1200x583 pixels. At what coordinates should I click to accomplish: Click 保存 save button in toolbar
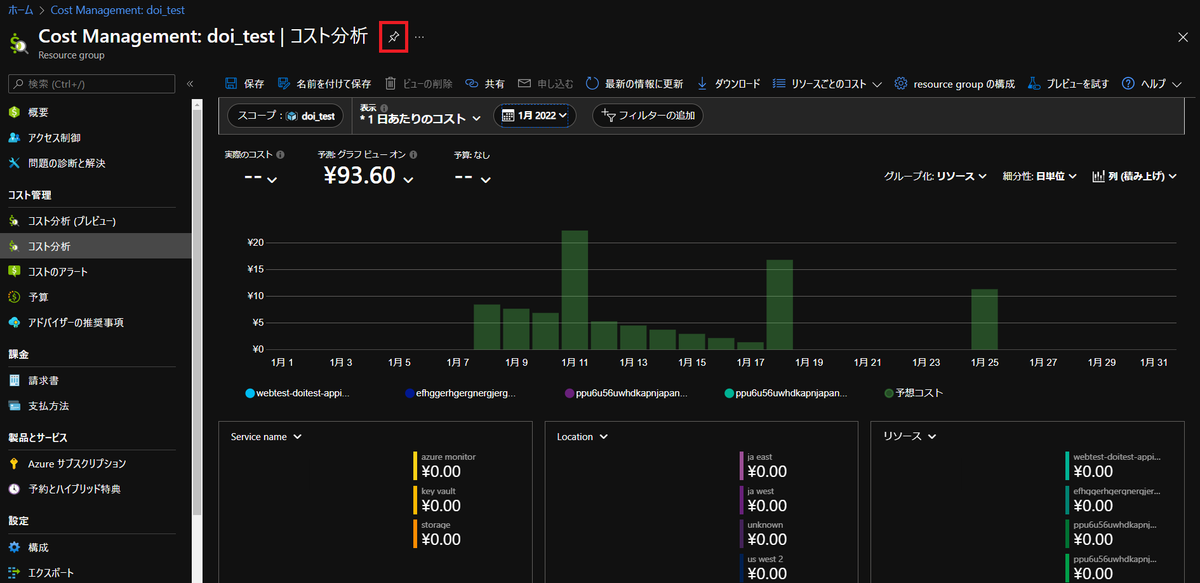coord(245,84)
